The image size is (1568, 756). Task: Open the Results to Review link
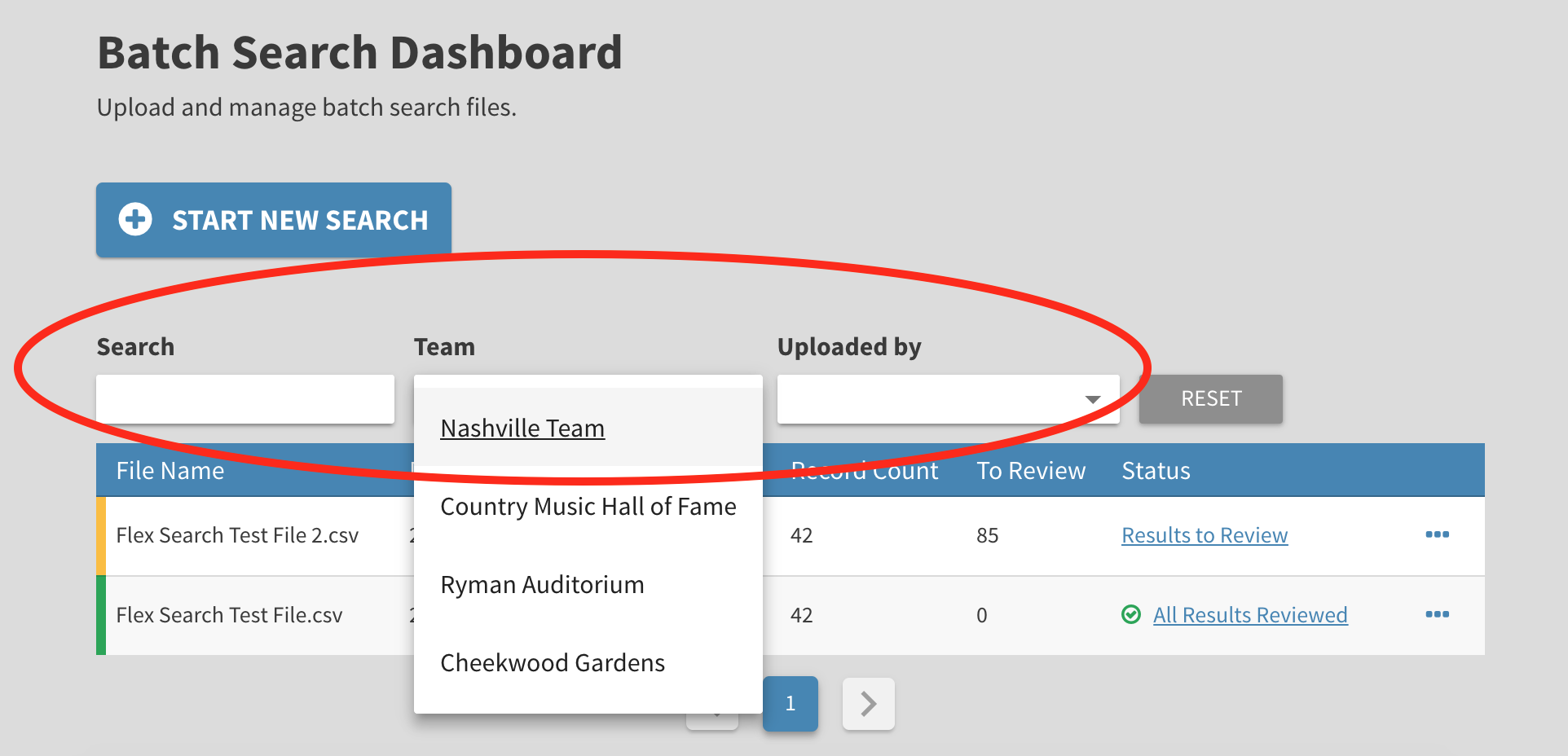[x=1205, y=535]
